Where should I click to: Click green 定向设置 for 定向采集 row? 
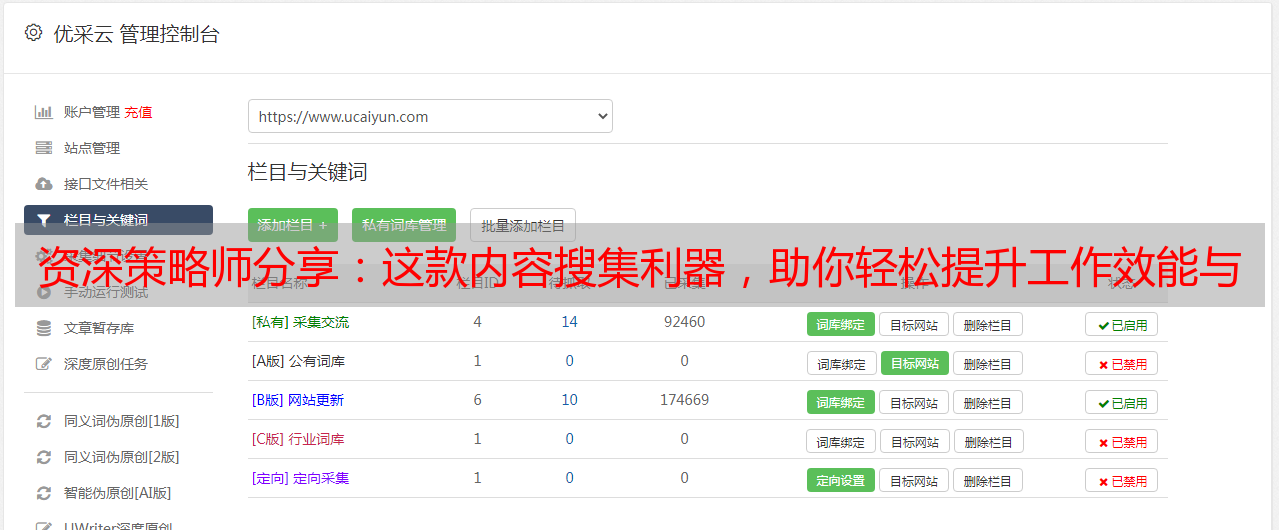click(841, 480)
